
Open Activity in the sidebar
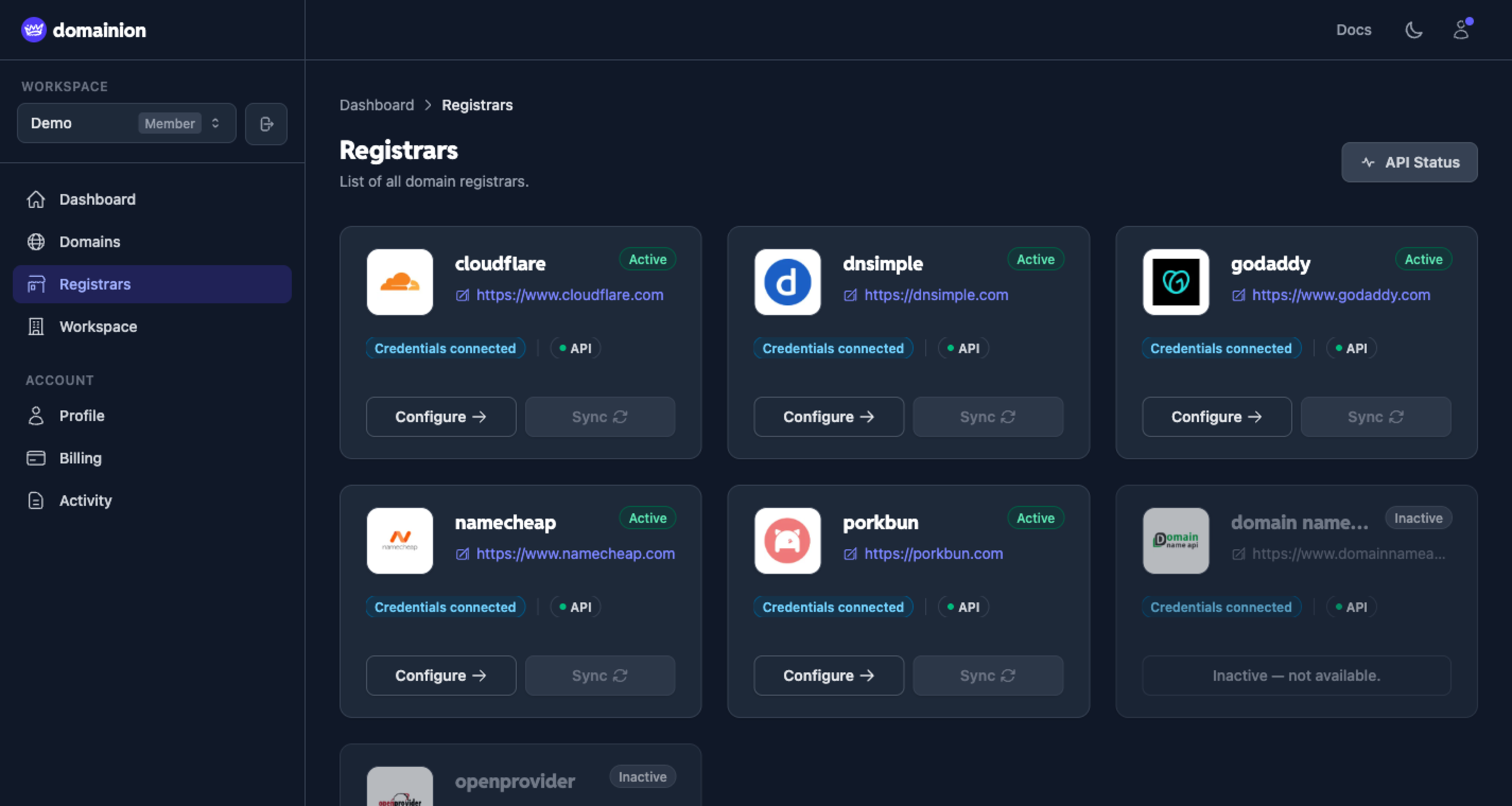click(152, 501)
